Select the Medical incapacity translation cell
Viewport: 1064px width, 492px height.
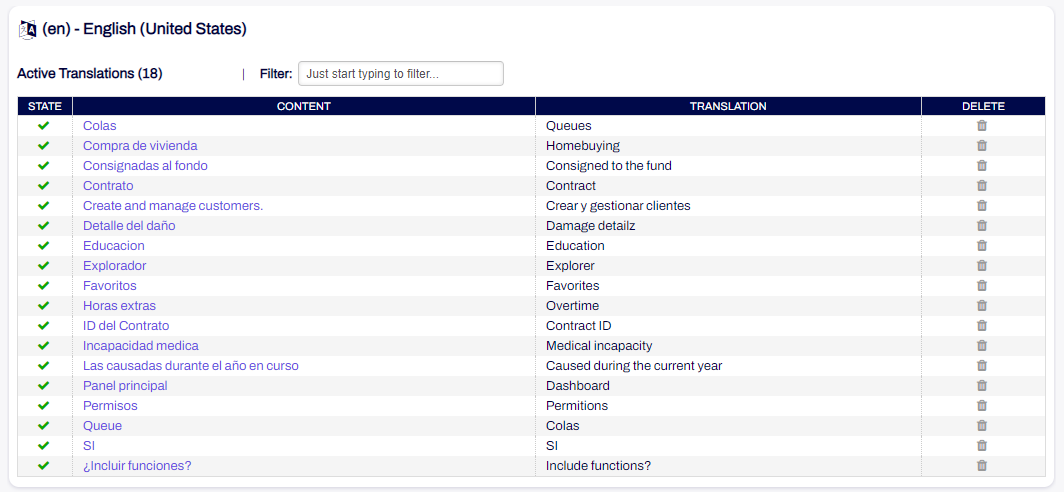[728, 345]
